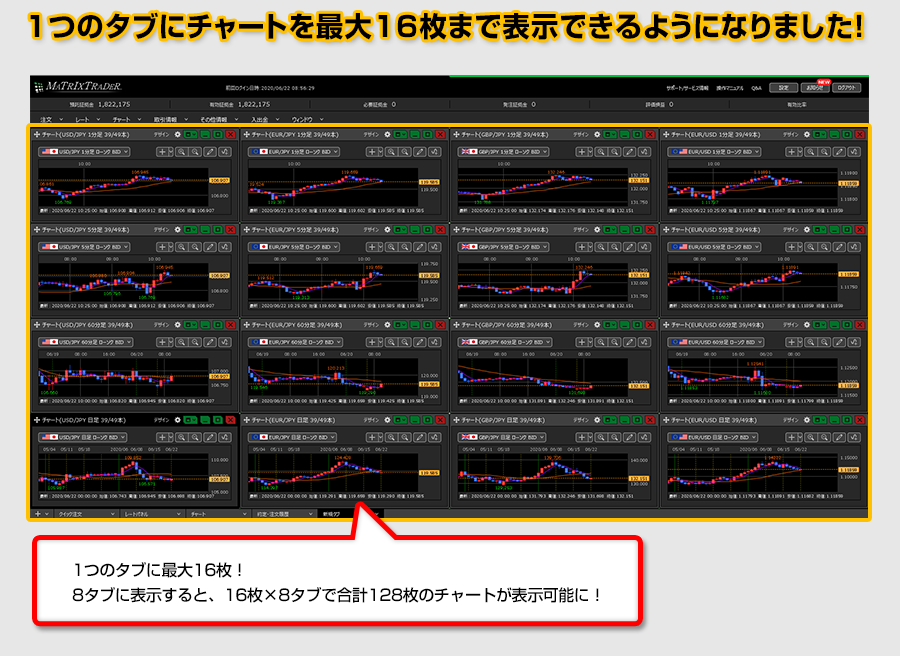This screenshot has width=900, height=656.
Task: Click the EUR/USD 5分足 candlestick chart area
Action: (x=752, y=282)
